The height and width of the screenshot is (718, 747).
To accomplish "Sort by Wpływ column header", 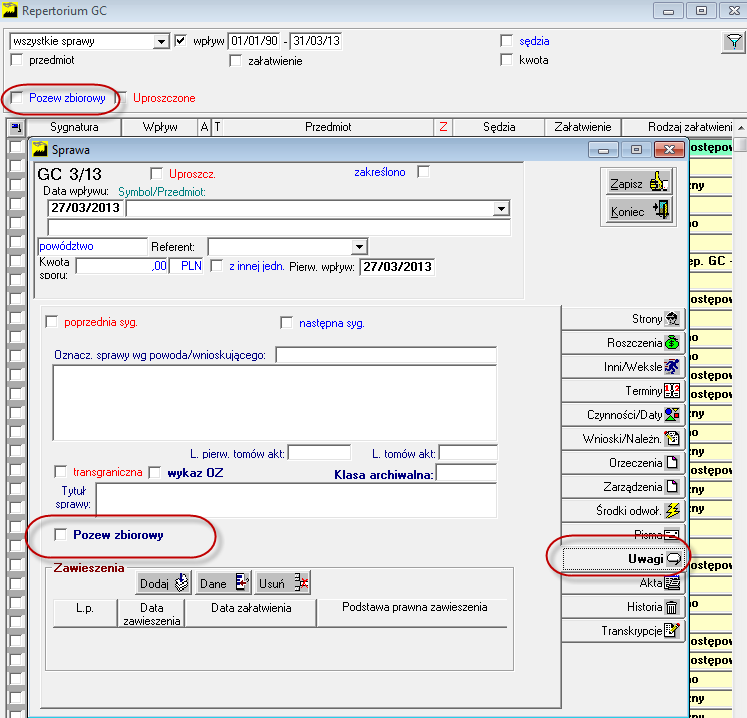I will coord(160,127).
